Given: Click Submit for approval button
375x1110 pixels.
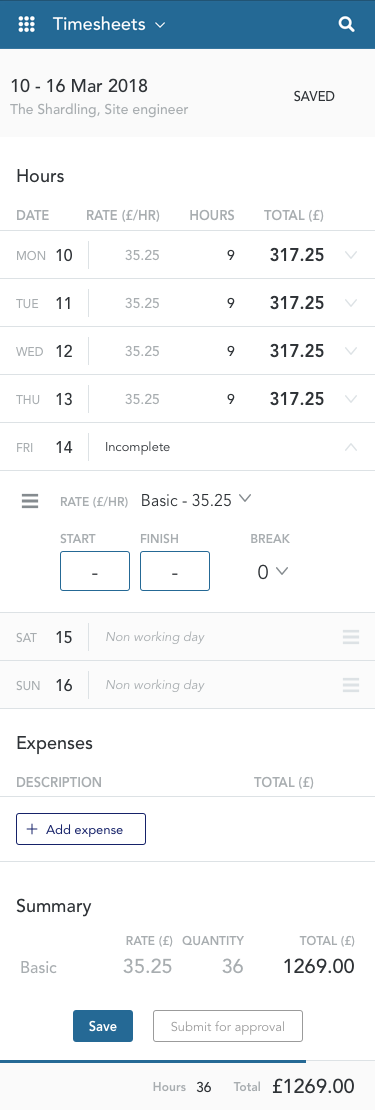Looking at the screenshot, I should coord(228,1026).
